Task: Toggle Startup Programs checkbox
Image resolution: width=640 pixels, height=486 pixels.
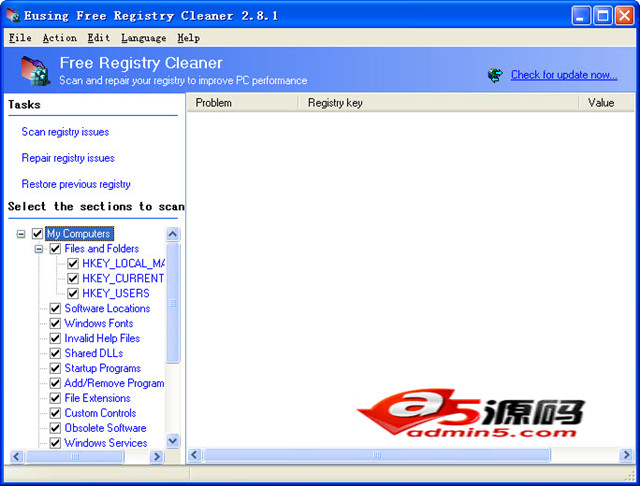Action: point(55,368)
